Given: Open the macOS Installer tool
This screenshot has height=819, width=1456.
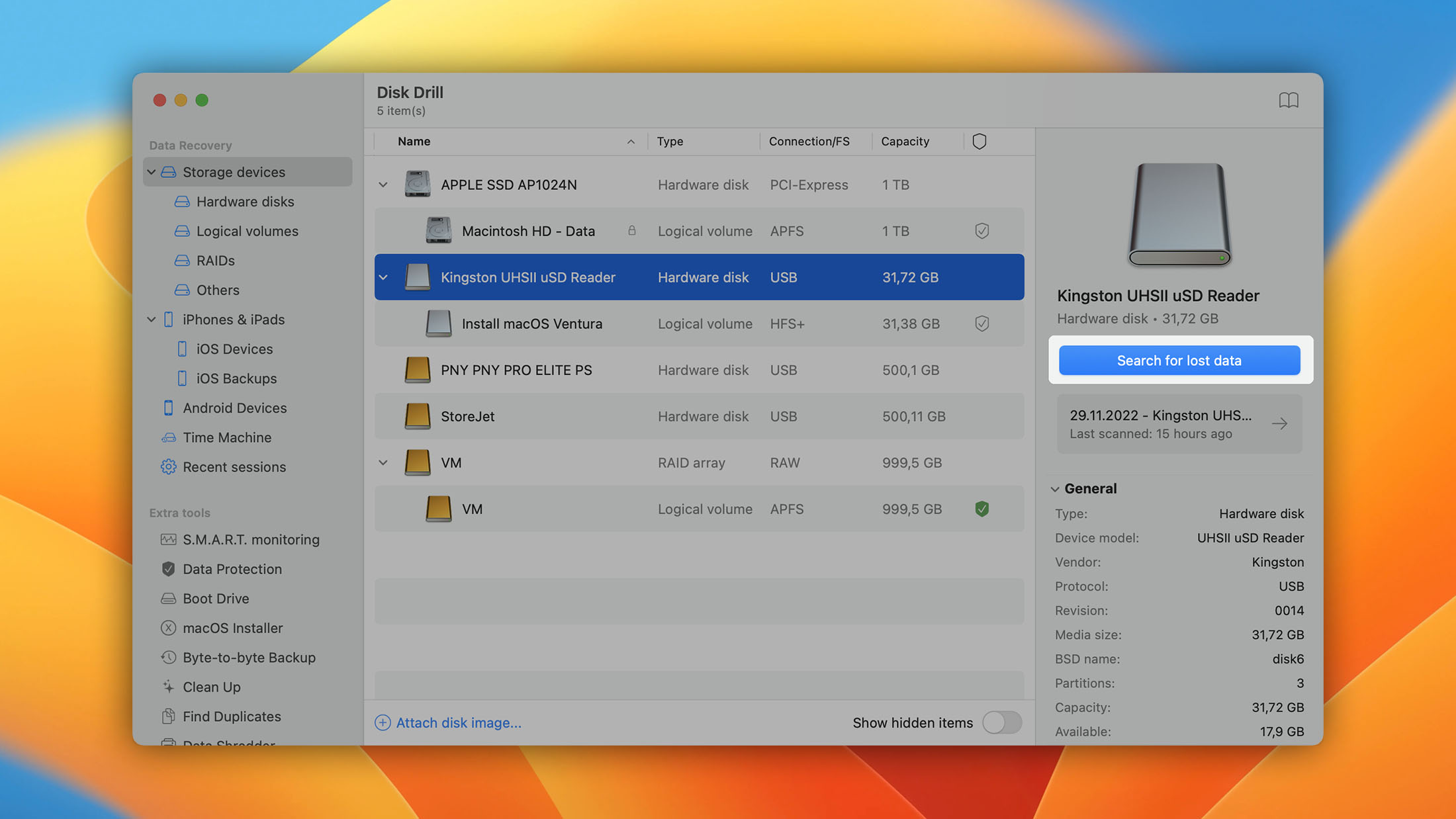Looking at the screenshot, I should tap(232, 628).
